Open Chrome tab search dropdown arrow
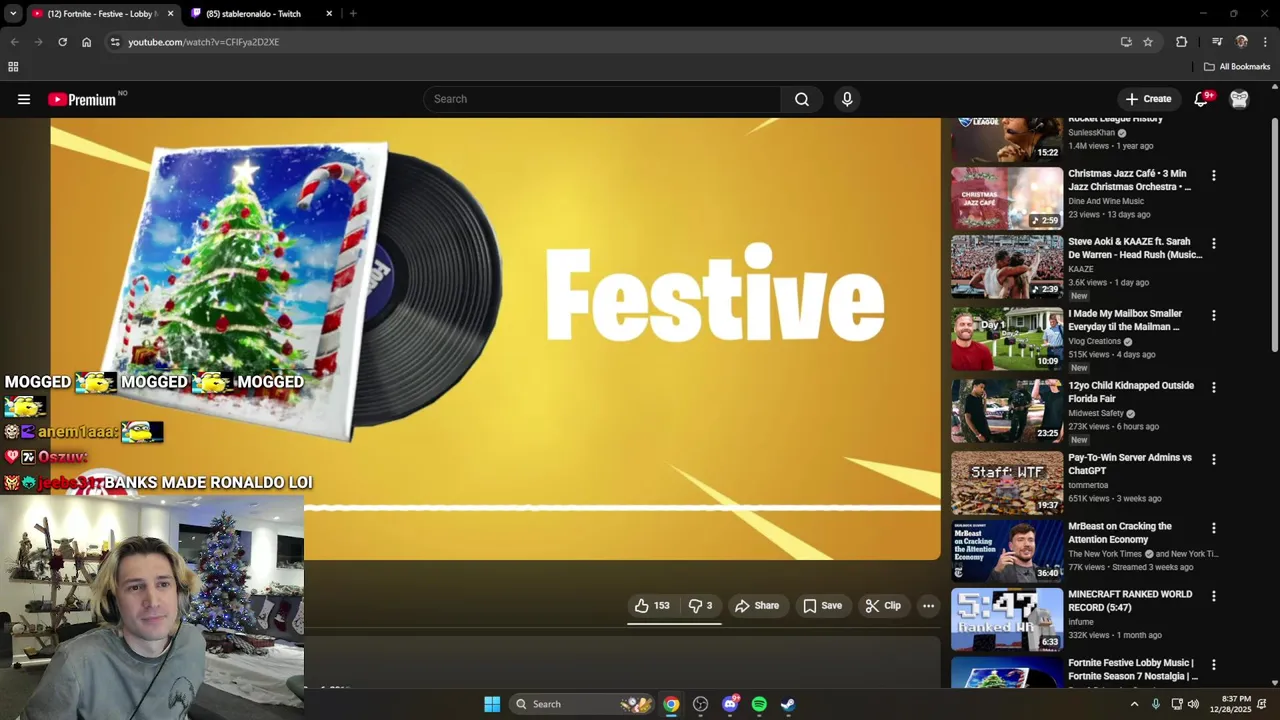 [x=13, y=14]
